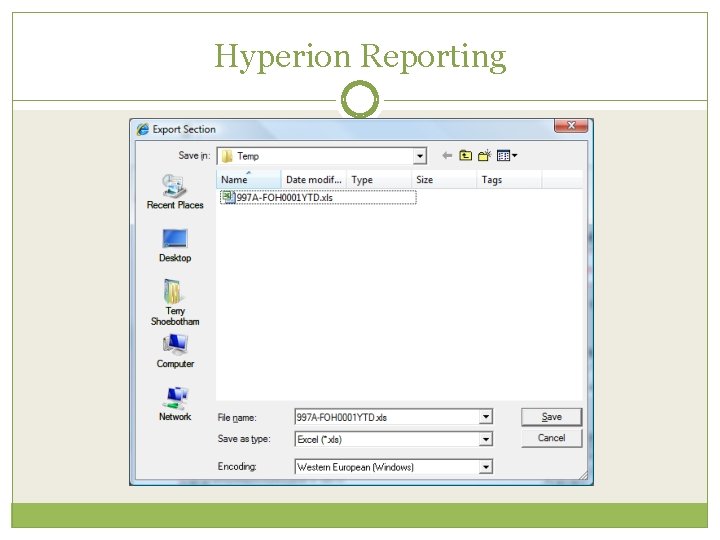Sort by Type column header
The width and height of the screenshot is (720, 540).
pos(379,180)
